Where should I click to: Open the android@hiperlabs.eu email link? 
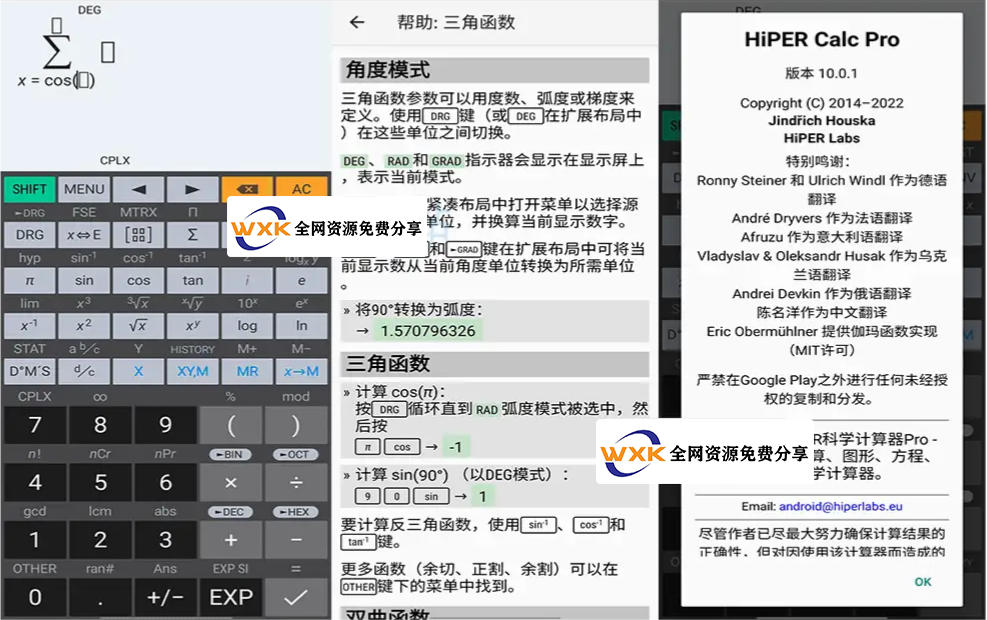tap(841, 507)
